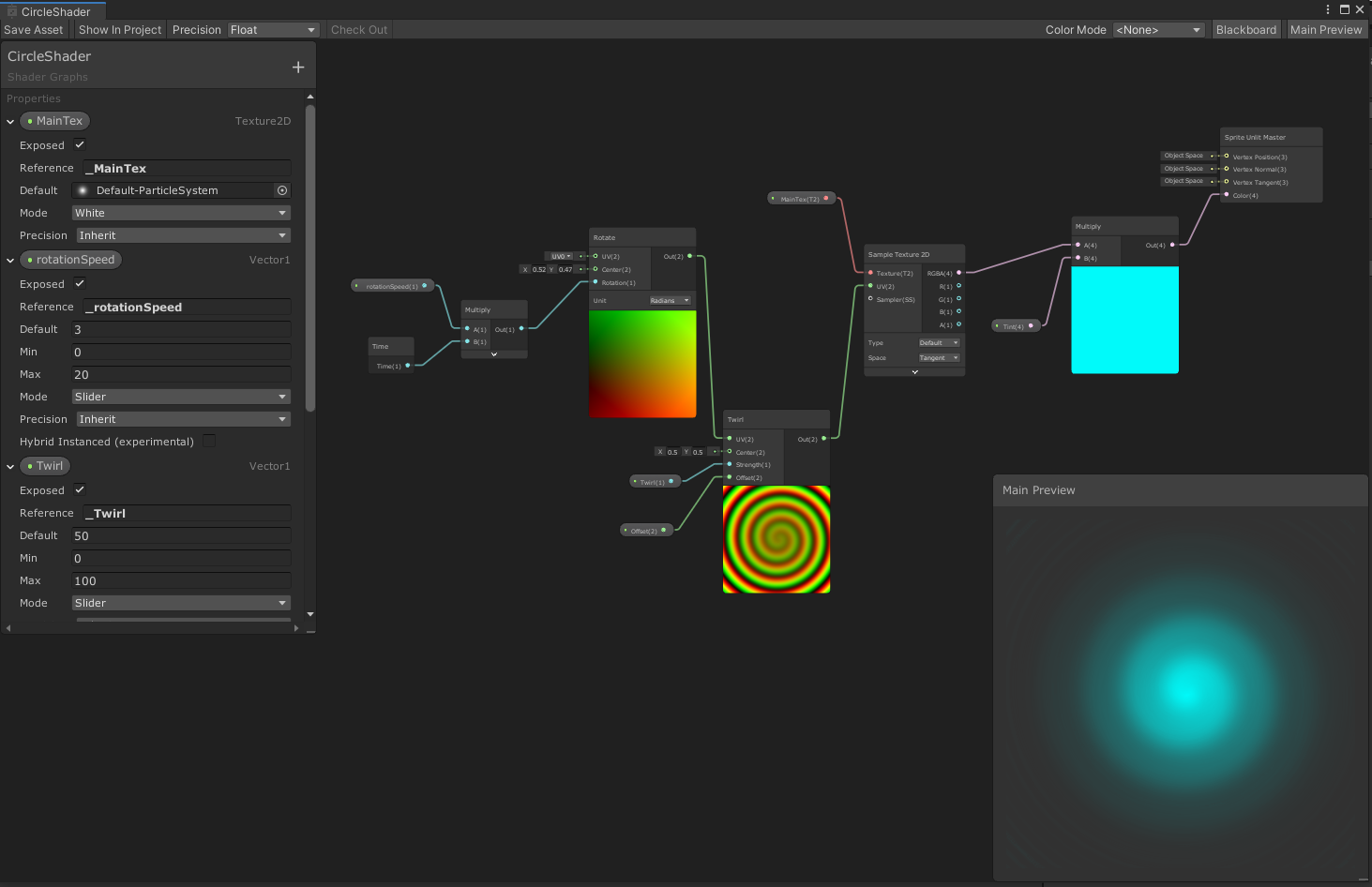Click the cyan Multiply node preview

coord(1124,320)
